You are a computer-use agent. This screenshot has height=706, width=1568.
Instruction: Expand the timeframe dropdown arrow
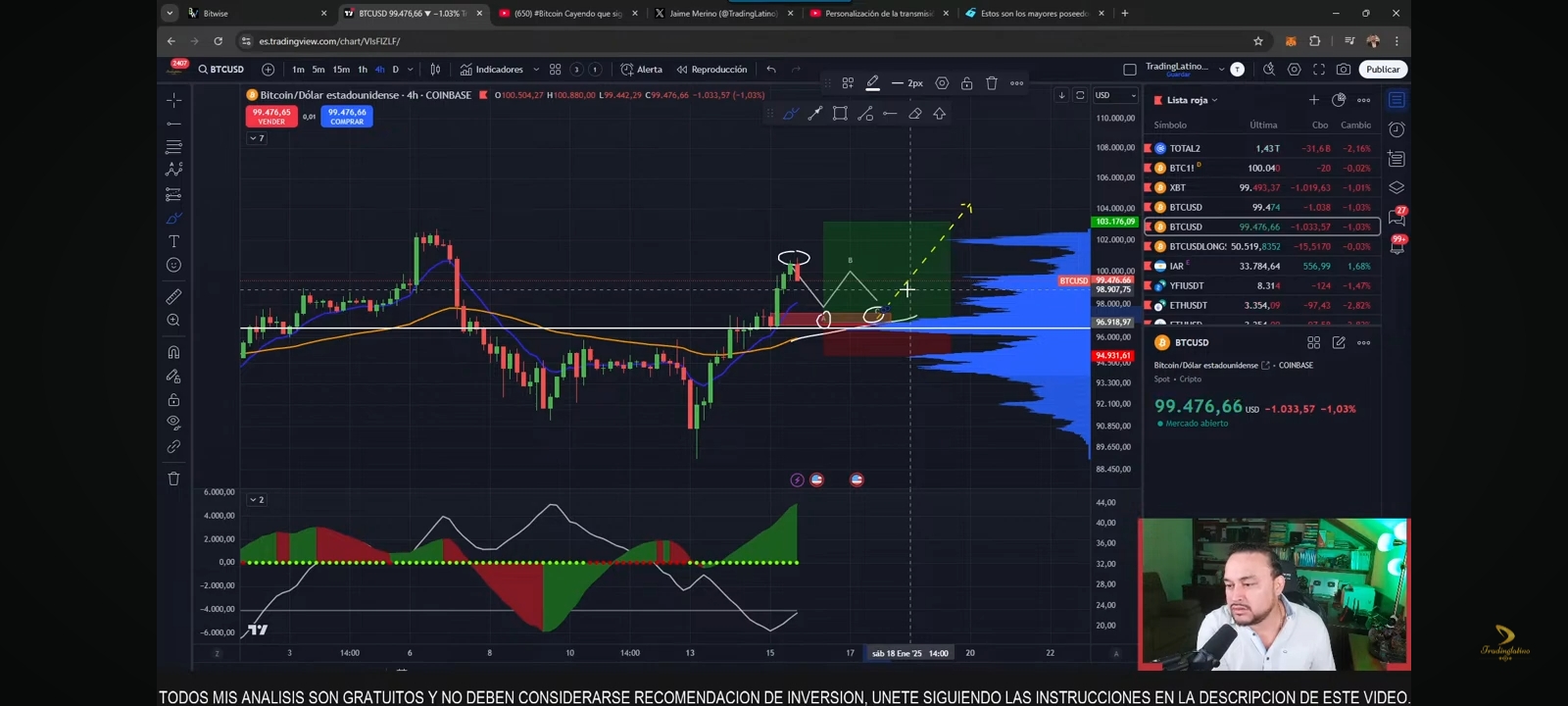point(411,70)
